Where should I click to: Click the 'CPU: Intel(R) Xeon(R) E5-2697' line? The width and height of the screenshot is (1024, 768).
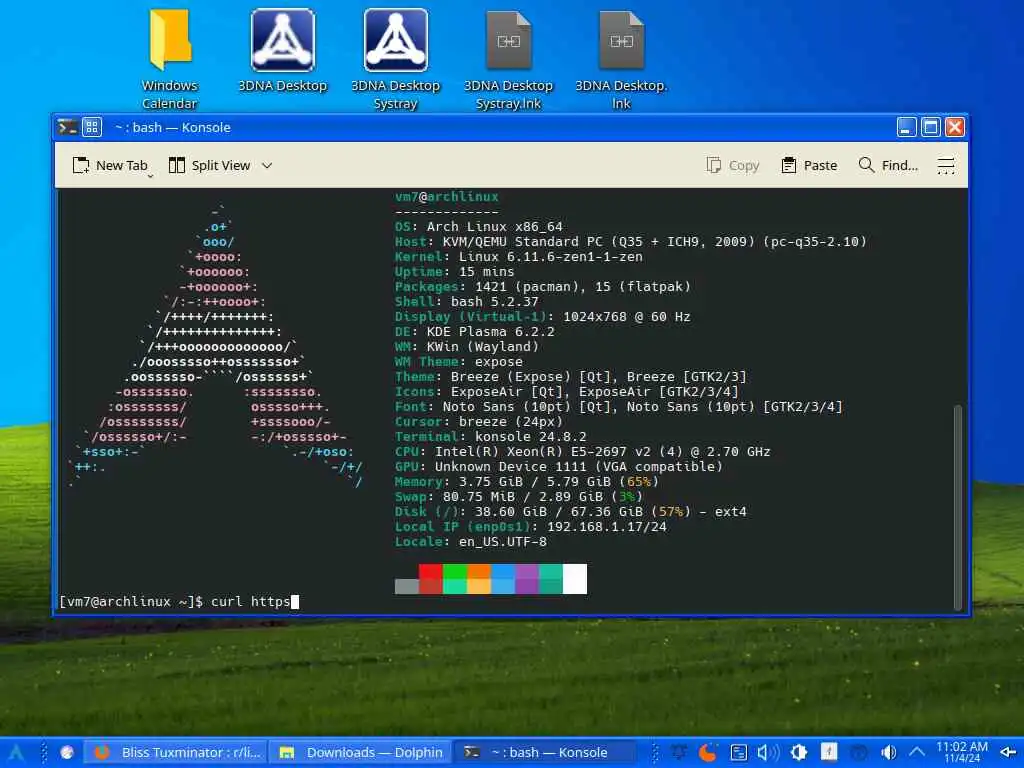click(x=583, y=452)
